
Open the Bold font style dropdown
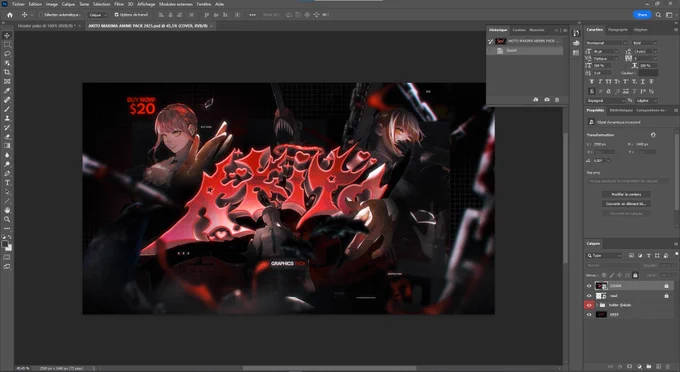point(655,43)
